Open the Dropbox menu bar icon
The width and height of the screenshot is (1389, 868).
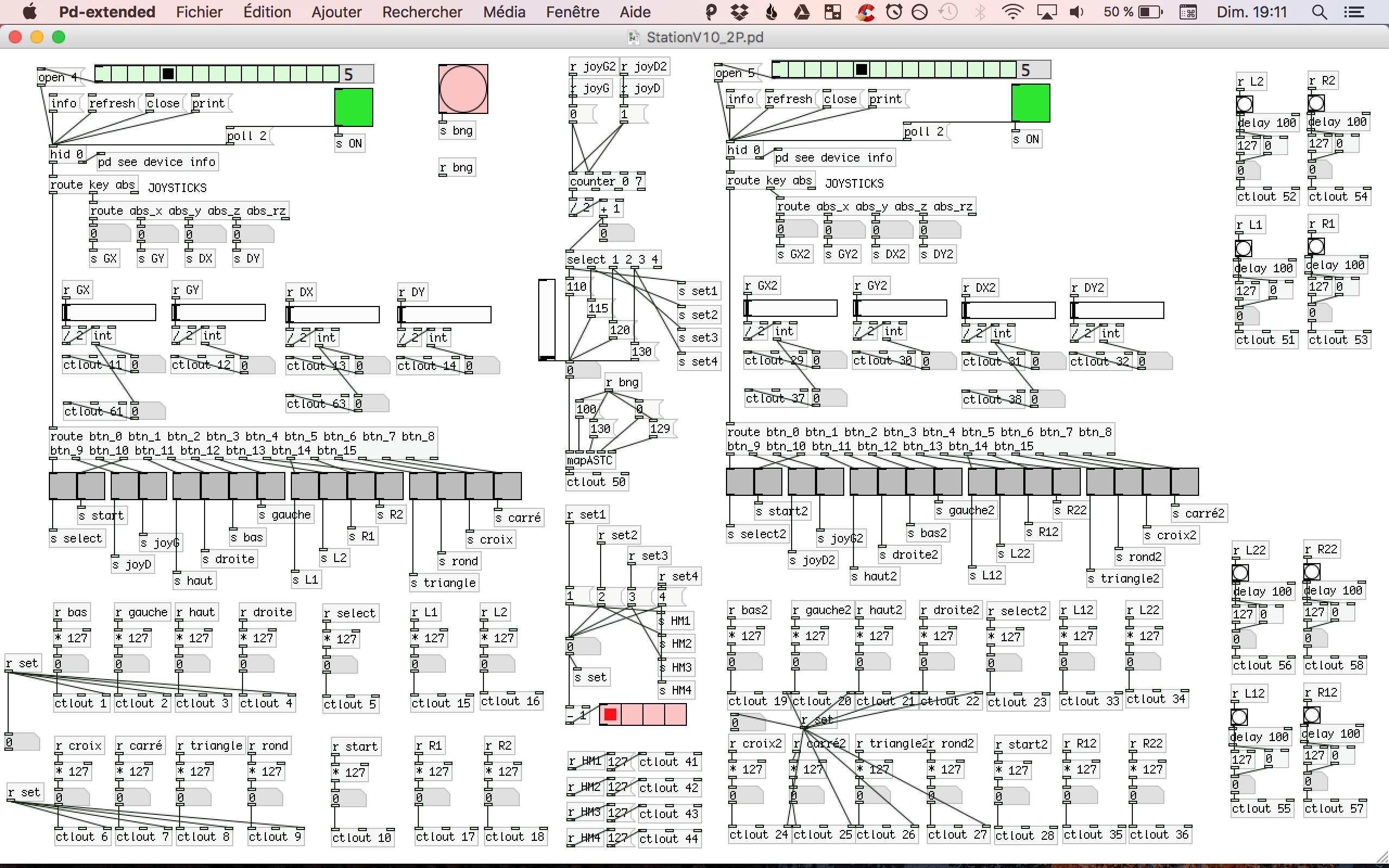pos(740,12)
